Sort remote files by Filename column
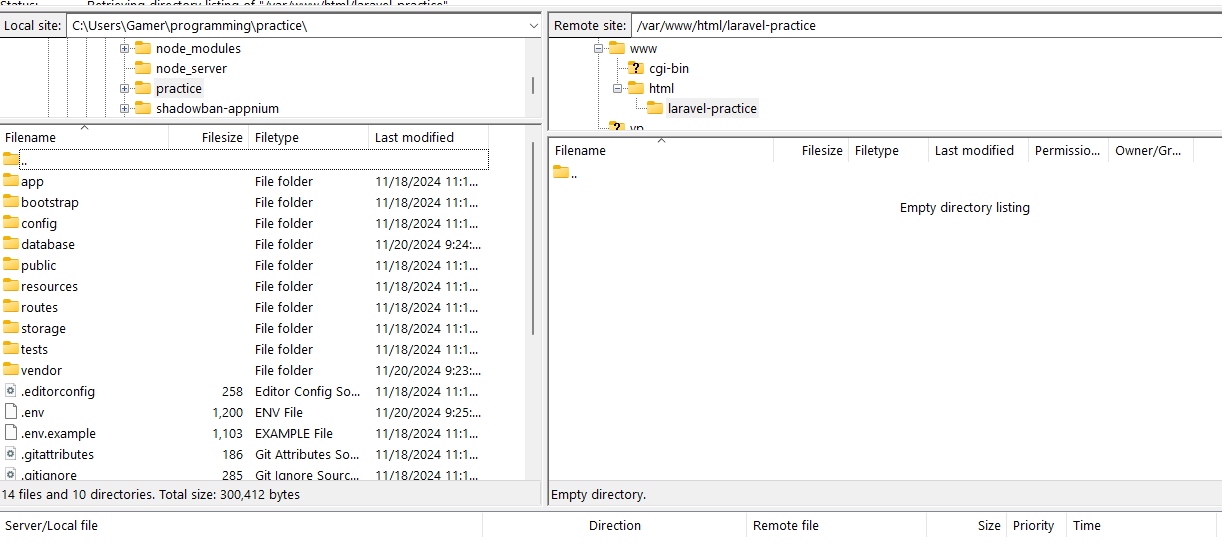This screenshot has height=545, width=1222. pyautogui.click(x=661, y=150)
